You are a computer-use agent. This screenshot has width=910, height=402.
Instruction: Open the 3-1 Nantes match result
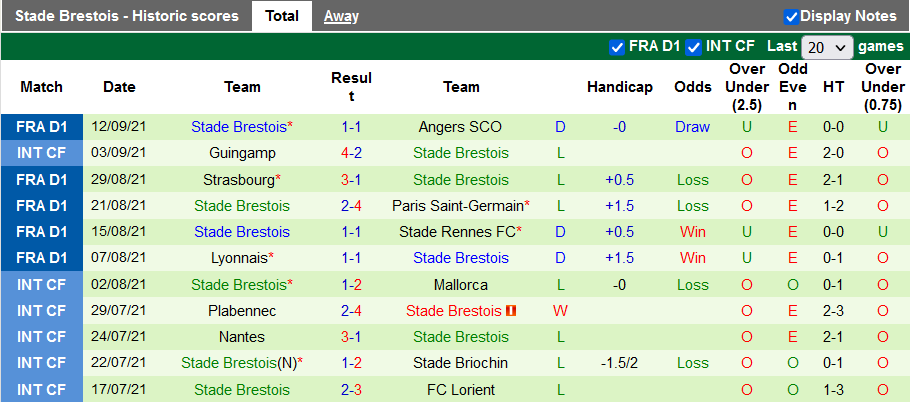[351, 337]
